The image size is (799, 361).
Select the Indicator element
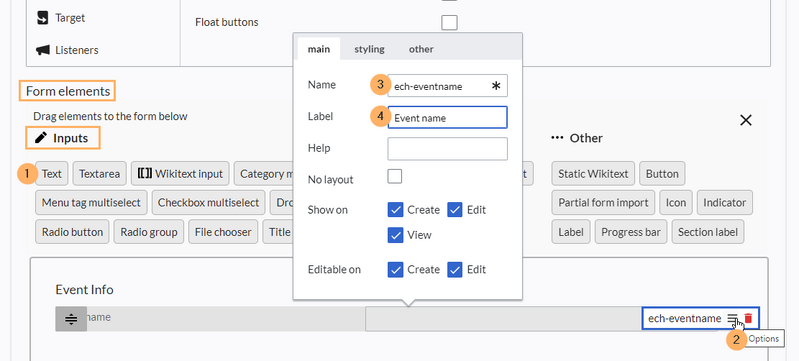tap(725, 202)
